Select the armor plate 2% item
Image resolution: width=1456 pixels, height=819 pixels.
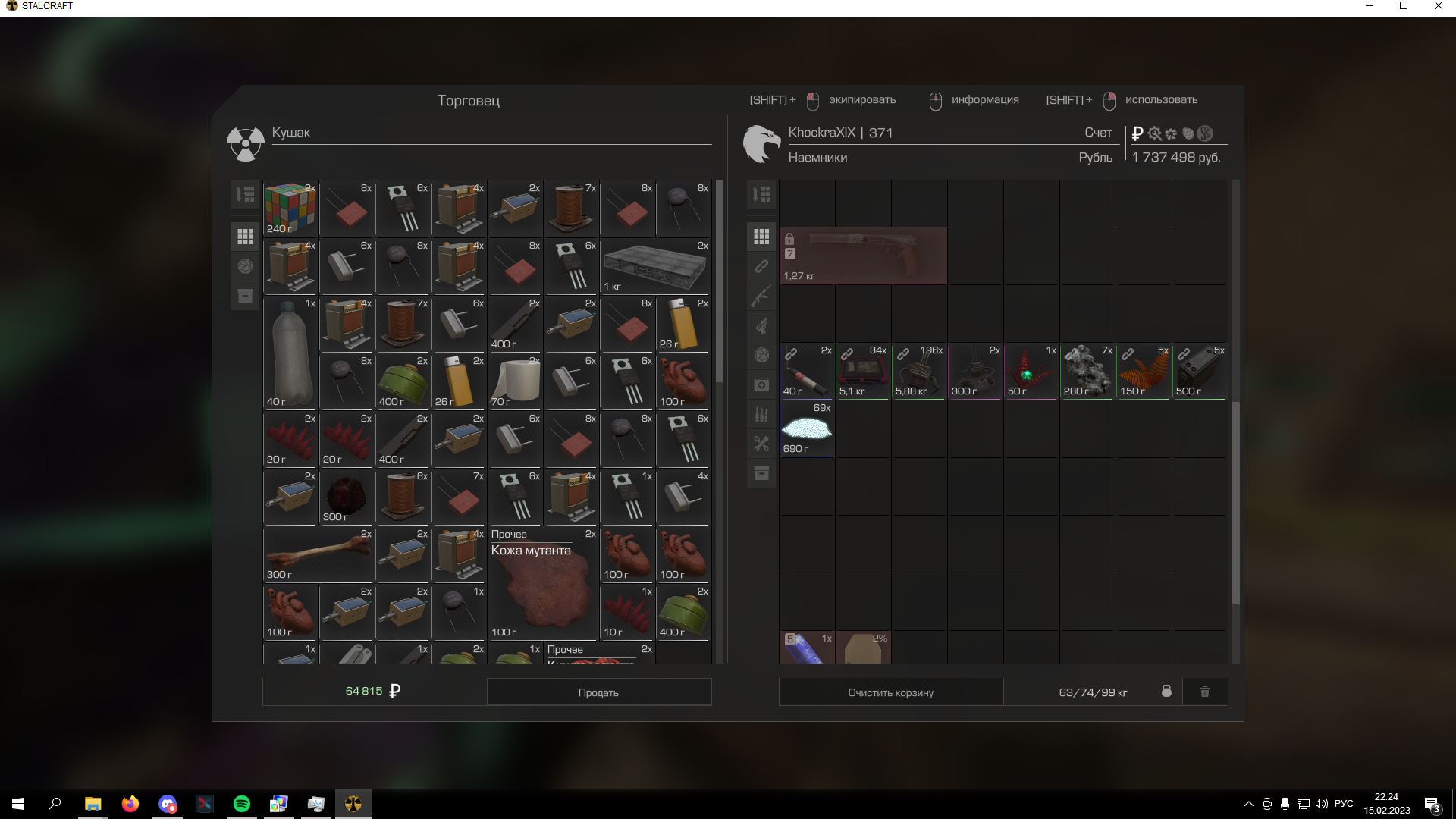click(863, 648)
